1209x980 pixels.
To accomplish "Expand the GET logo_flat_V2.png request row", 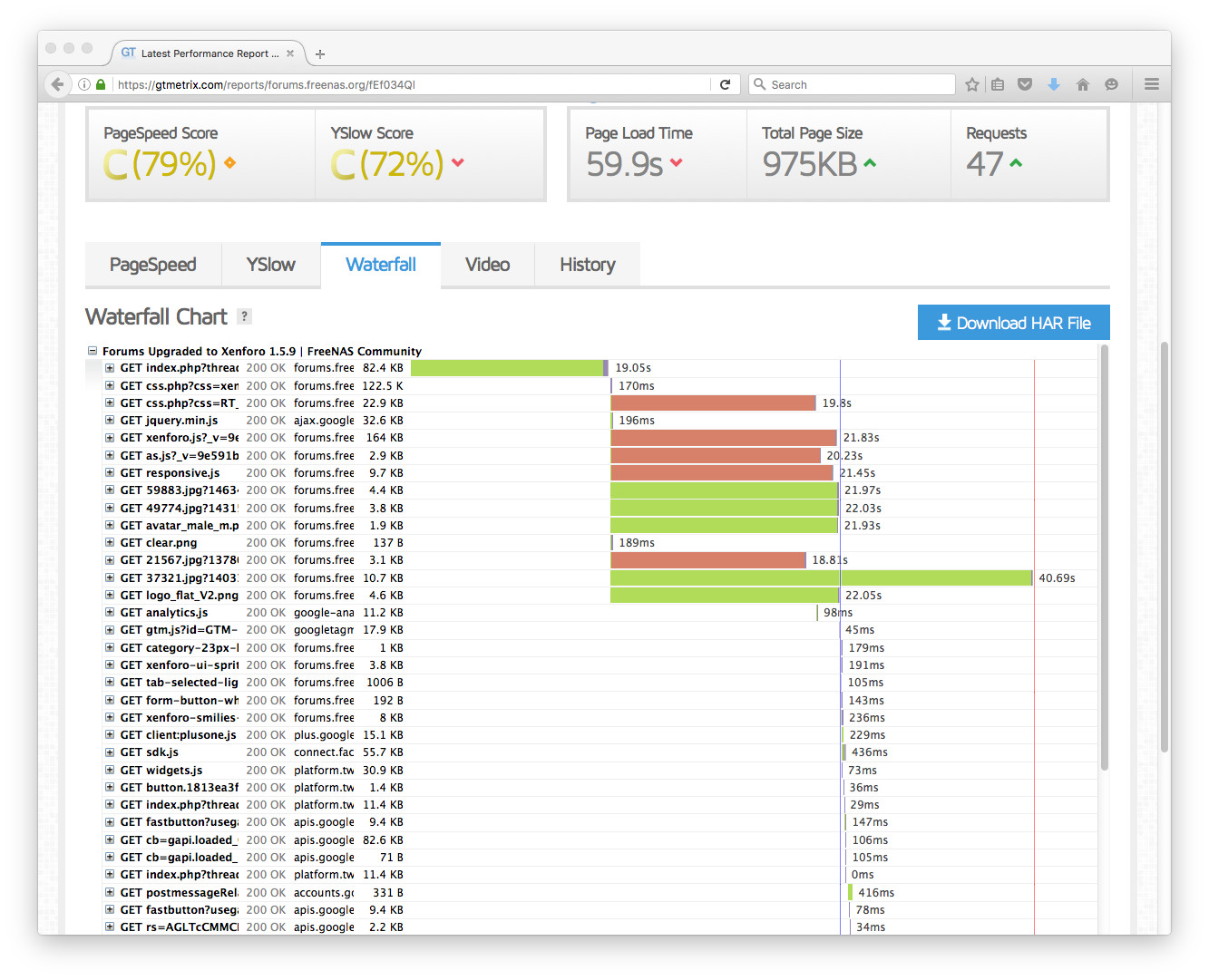I will (x=110, y=596).
